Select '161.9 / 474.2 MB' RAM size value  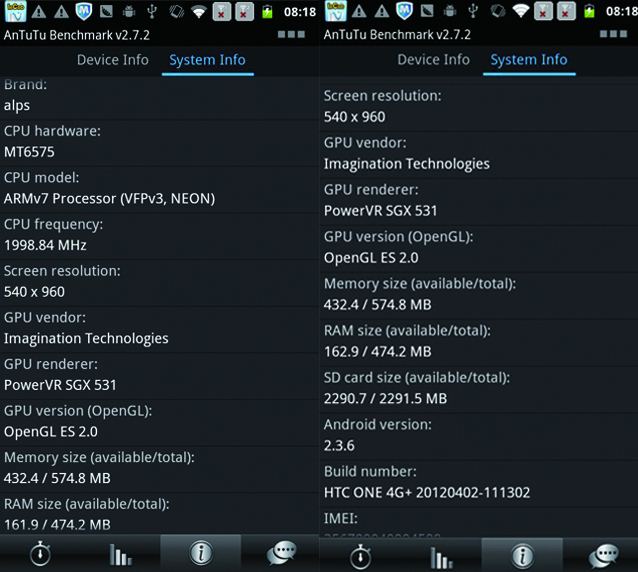(x=57, y=524)
